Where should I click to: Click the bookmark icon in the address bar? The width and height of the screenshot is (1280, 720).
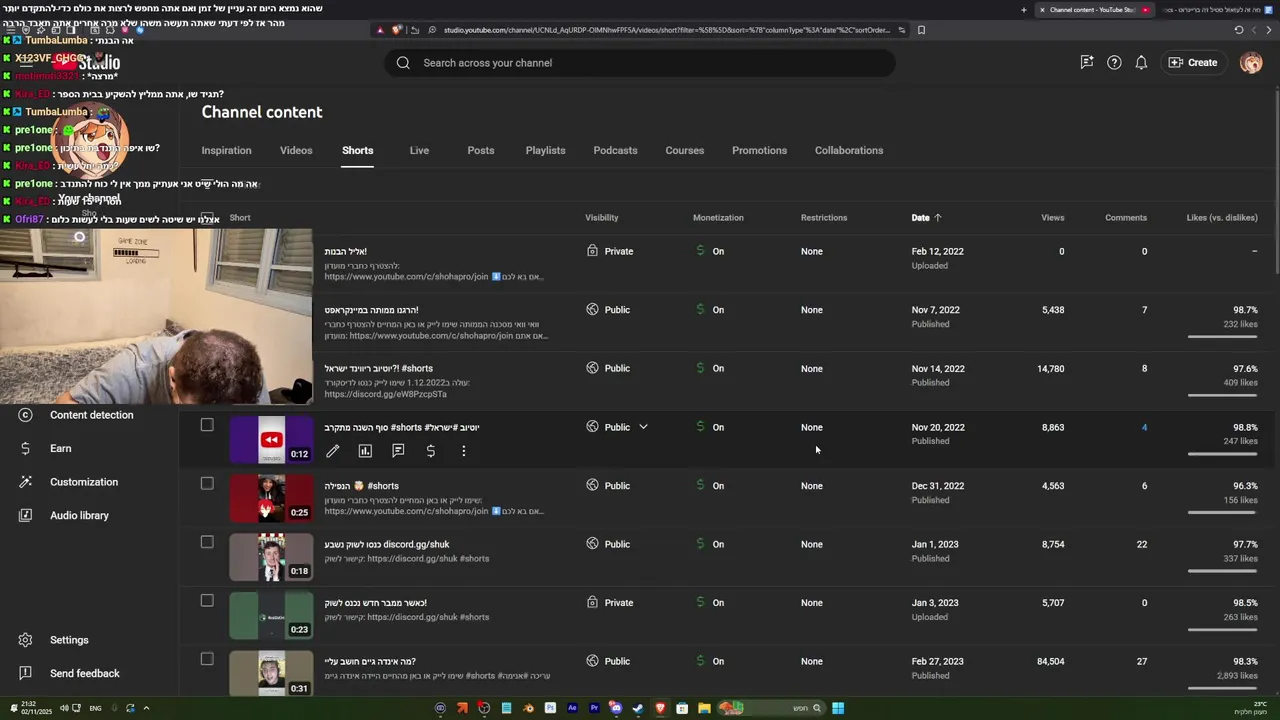[x=921, y=30]
